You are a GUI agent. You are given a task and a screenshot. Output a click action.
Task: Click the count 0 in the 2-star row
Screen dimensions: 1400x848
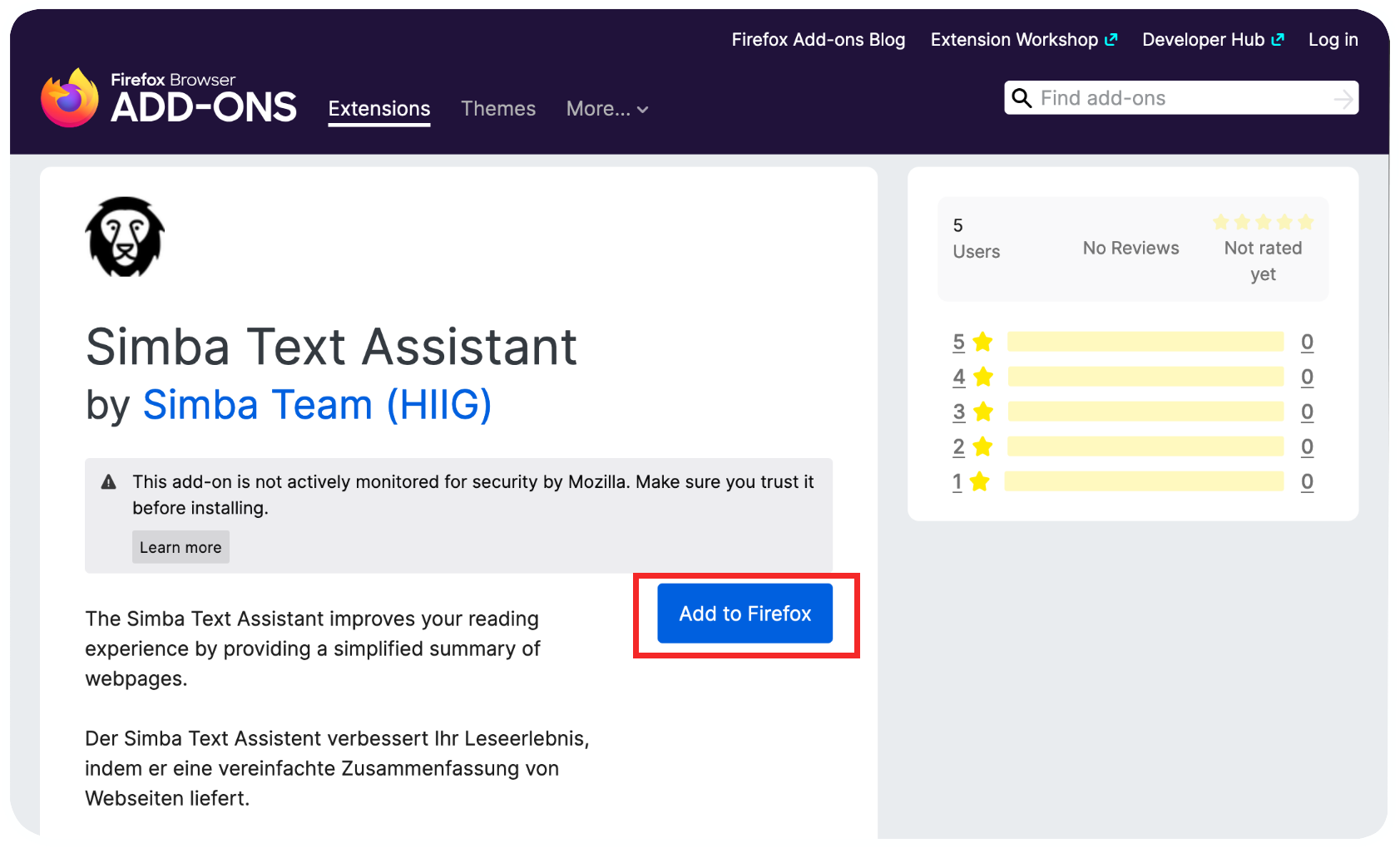click(1307, 446)
